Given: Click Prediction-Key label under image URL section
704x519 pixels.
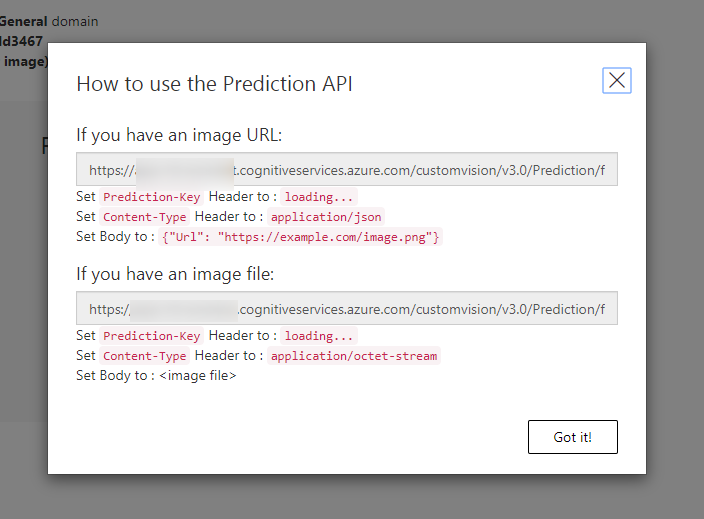Looking at the screenshot, I should [x=152, y=197].
